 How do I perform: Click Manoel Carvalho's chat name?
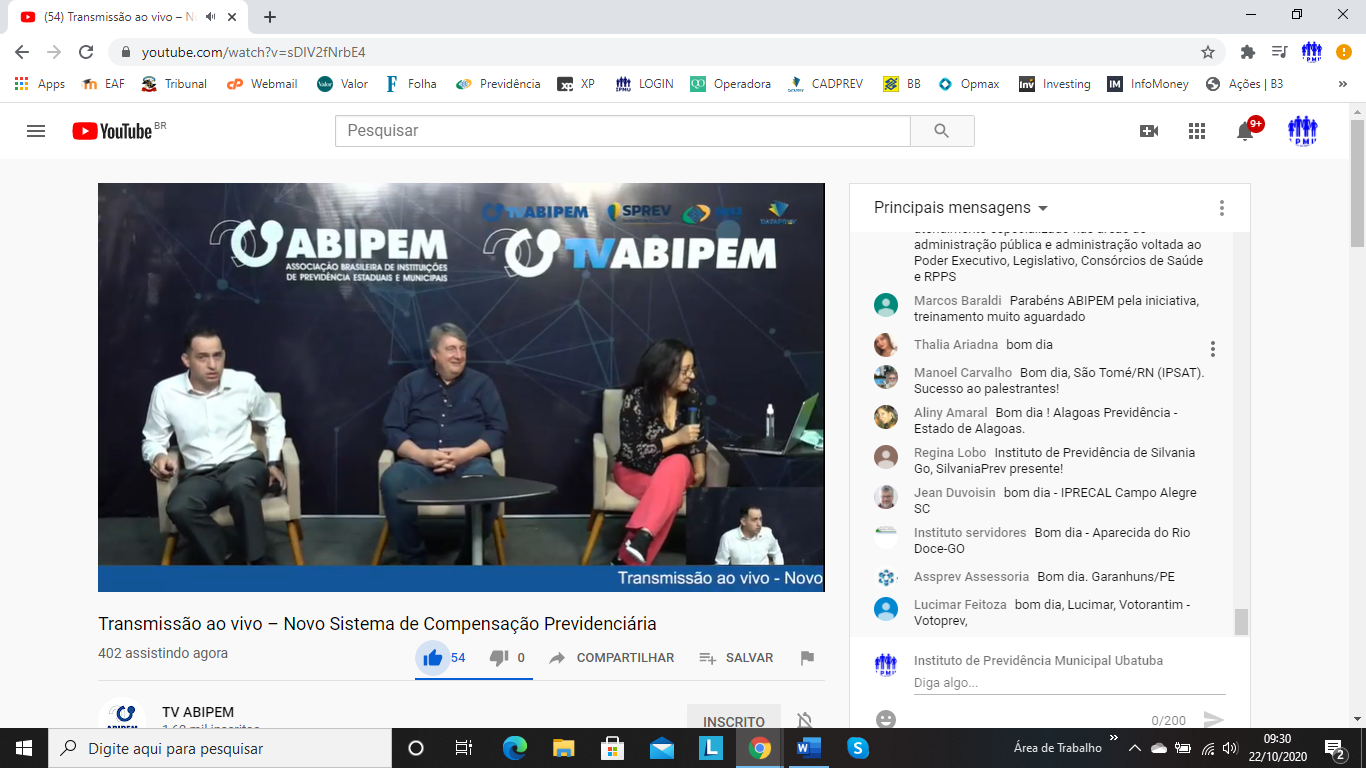point(962,373)
